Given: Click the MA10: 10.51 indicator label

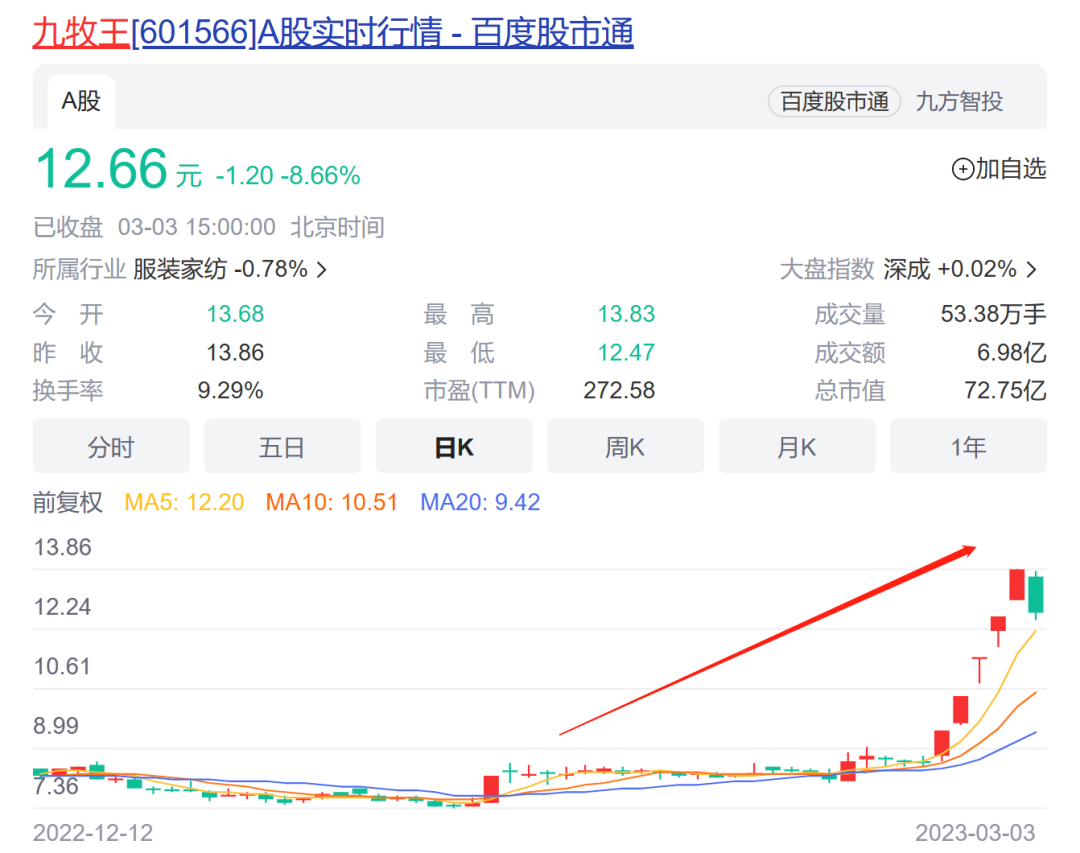Looking at the screenshot, I should (331, 502).
